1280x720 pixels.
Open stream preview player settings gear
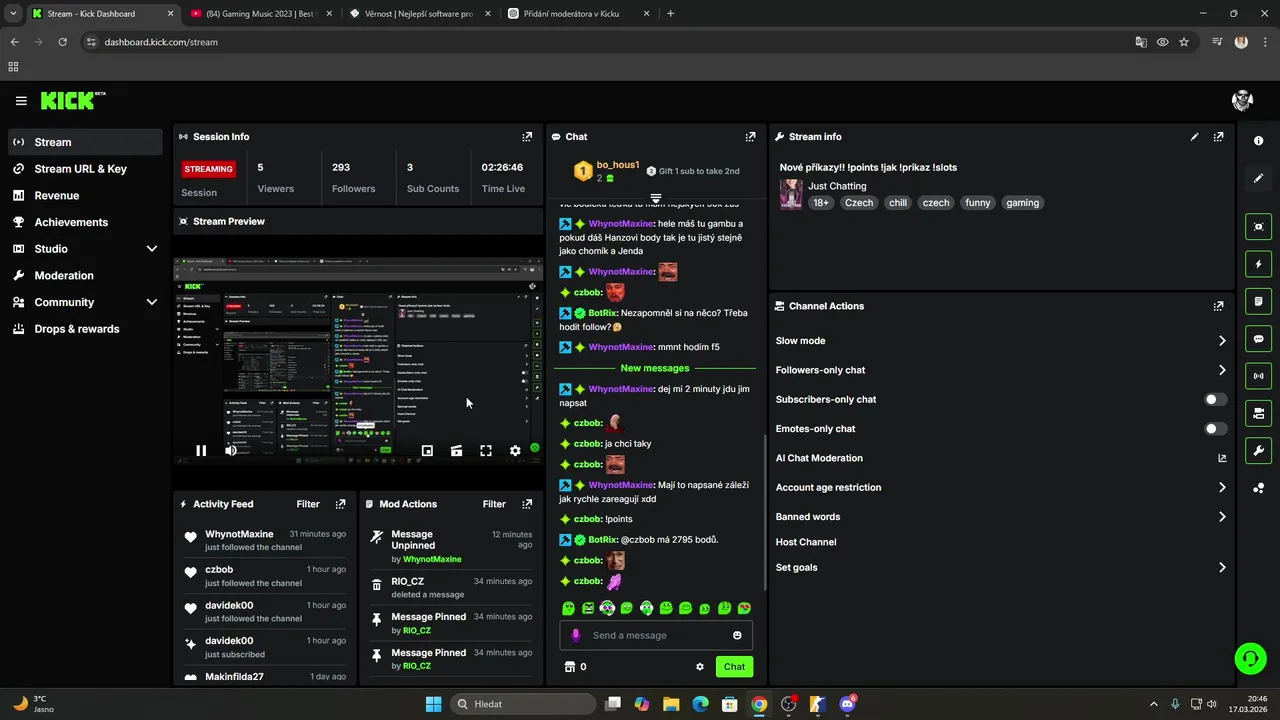point(515,451)
